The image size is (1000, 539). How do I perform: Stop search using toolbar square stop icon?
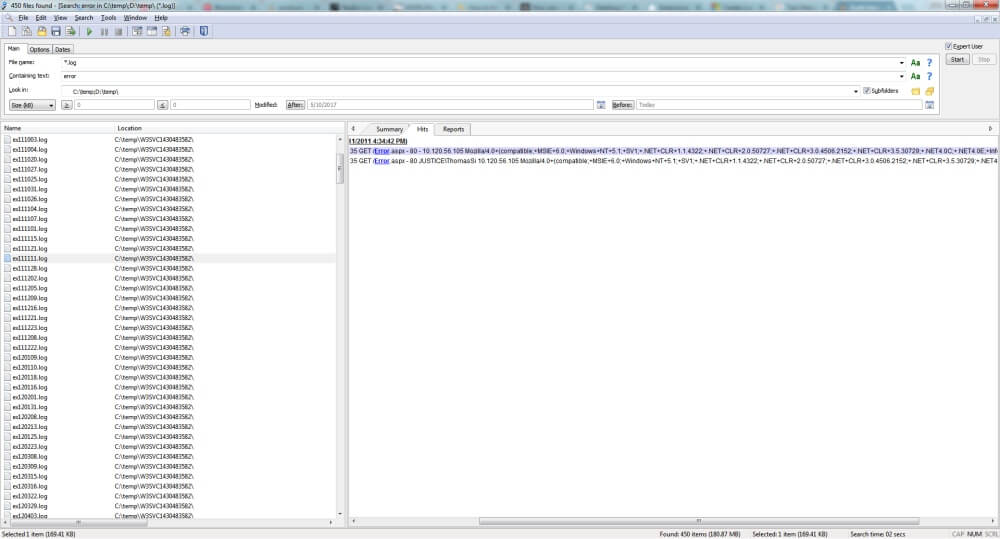[x=118, y=31]
